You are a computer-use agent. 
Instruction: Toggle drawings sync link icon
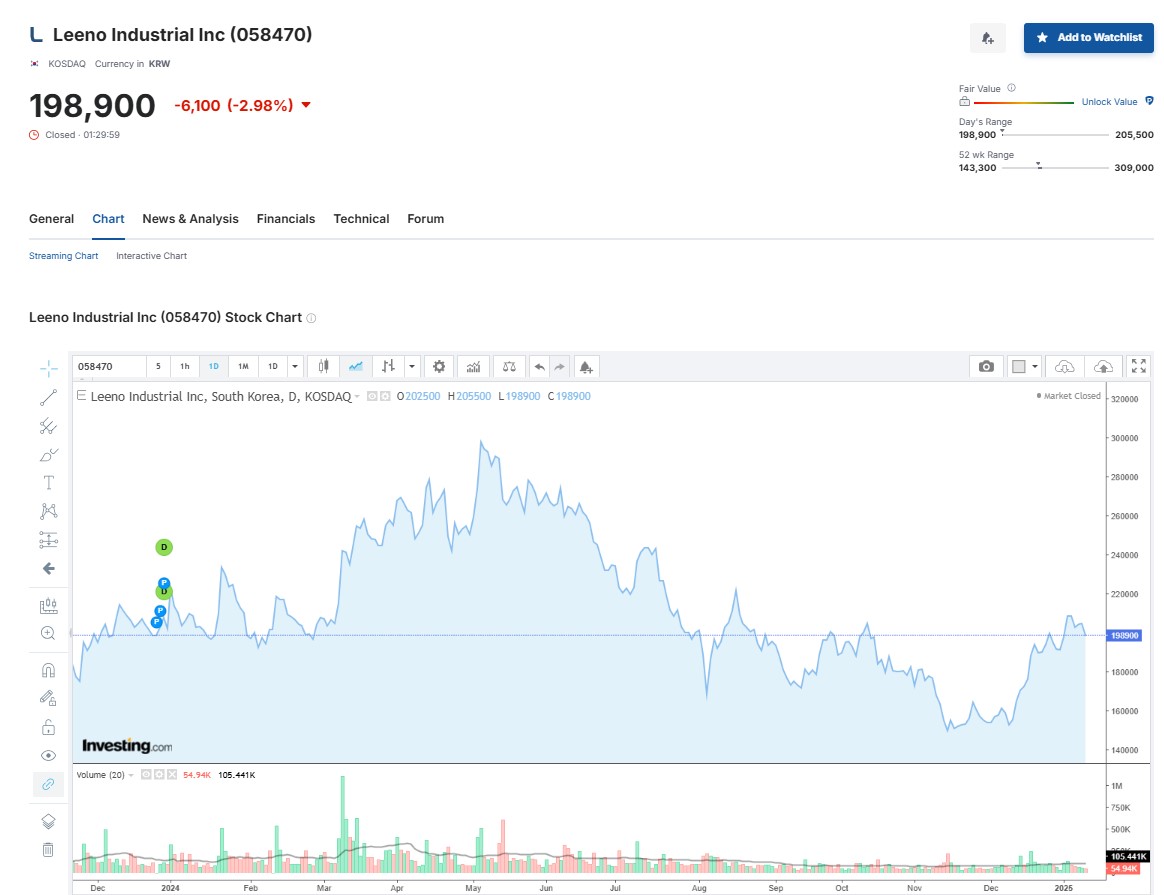[x=48, y=784]
